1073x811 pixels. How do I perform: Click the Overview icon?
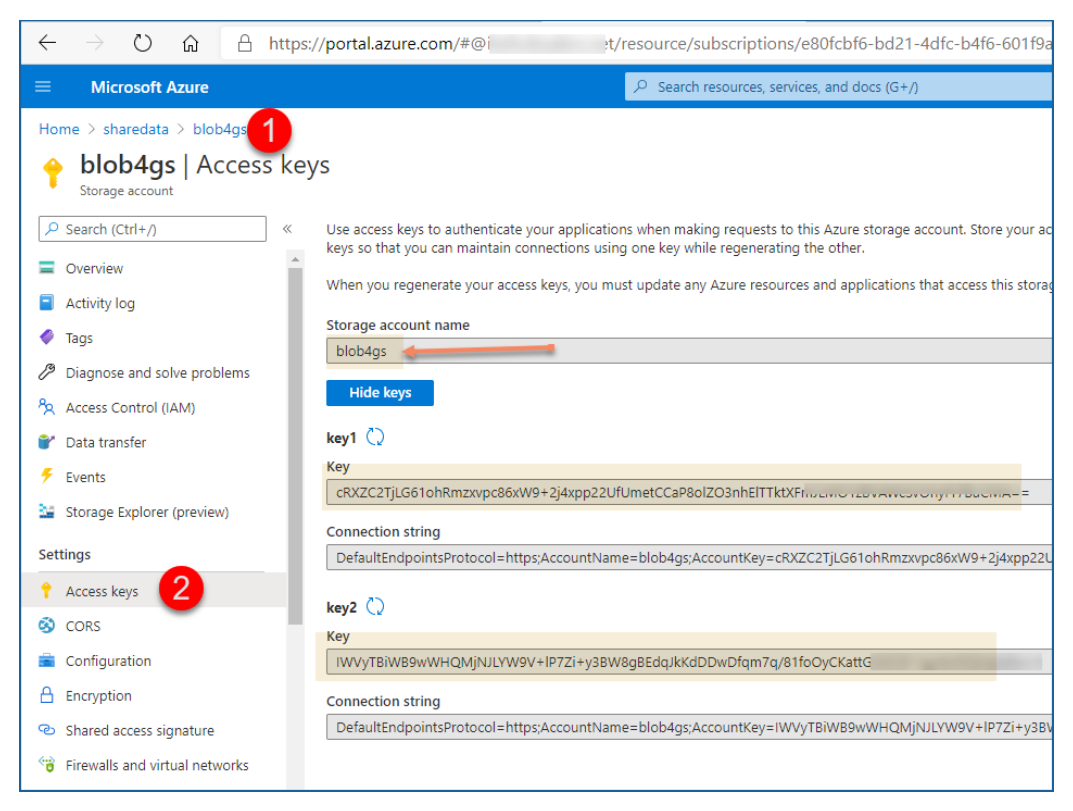point(47,268)
